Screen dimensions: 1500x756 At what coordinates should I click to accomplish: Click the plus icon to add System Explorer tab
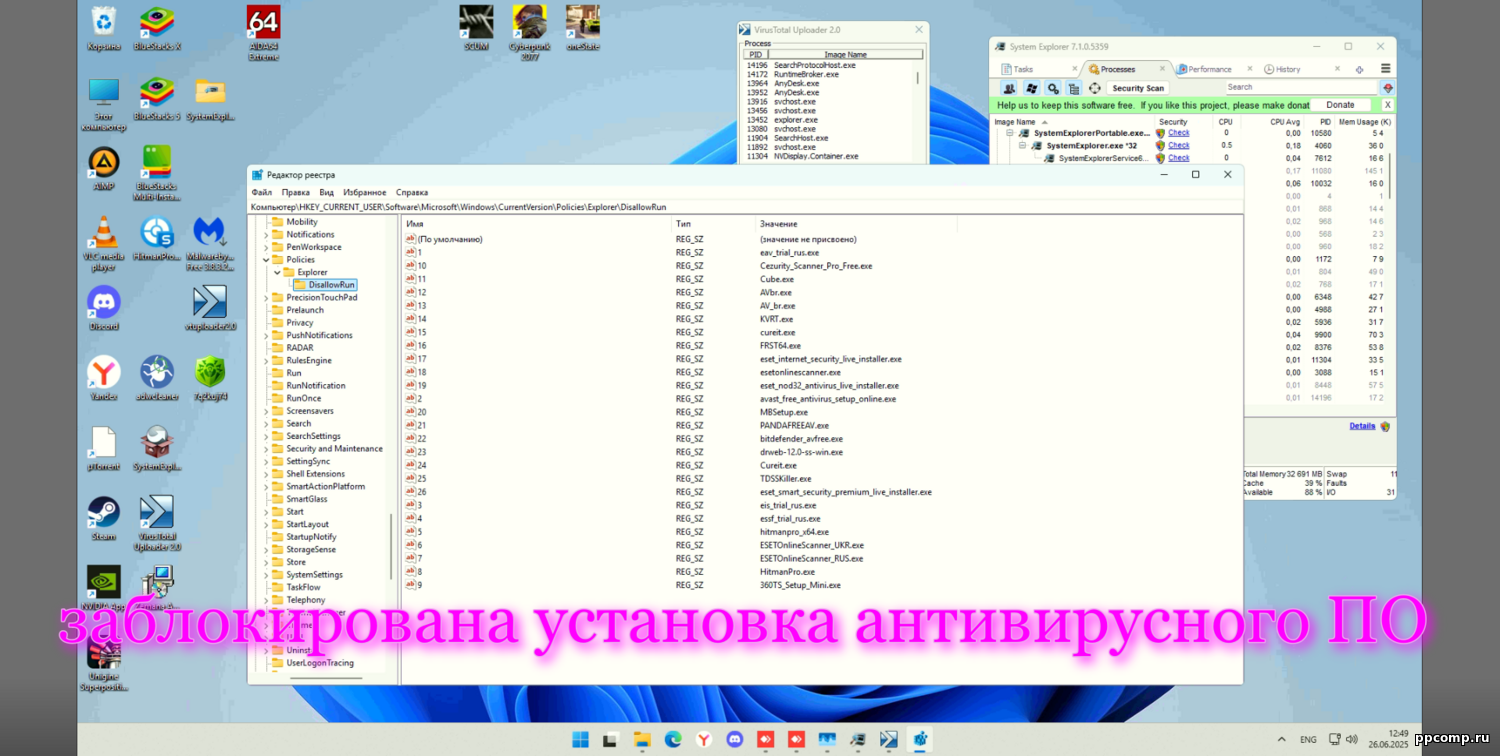pos(1359,69)
